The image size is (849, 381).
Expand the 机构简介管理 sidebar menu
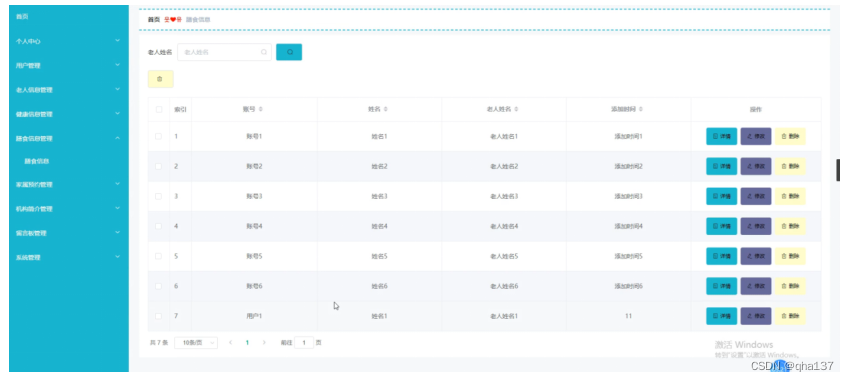pos(69,209)
